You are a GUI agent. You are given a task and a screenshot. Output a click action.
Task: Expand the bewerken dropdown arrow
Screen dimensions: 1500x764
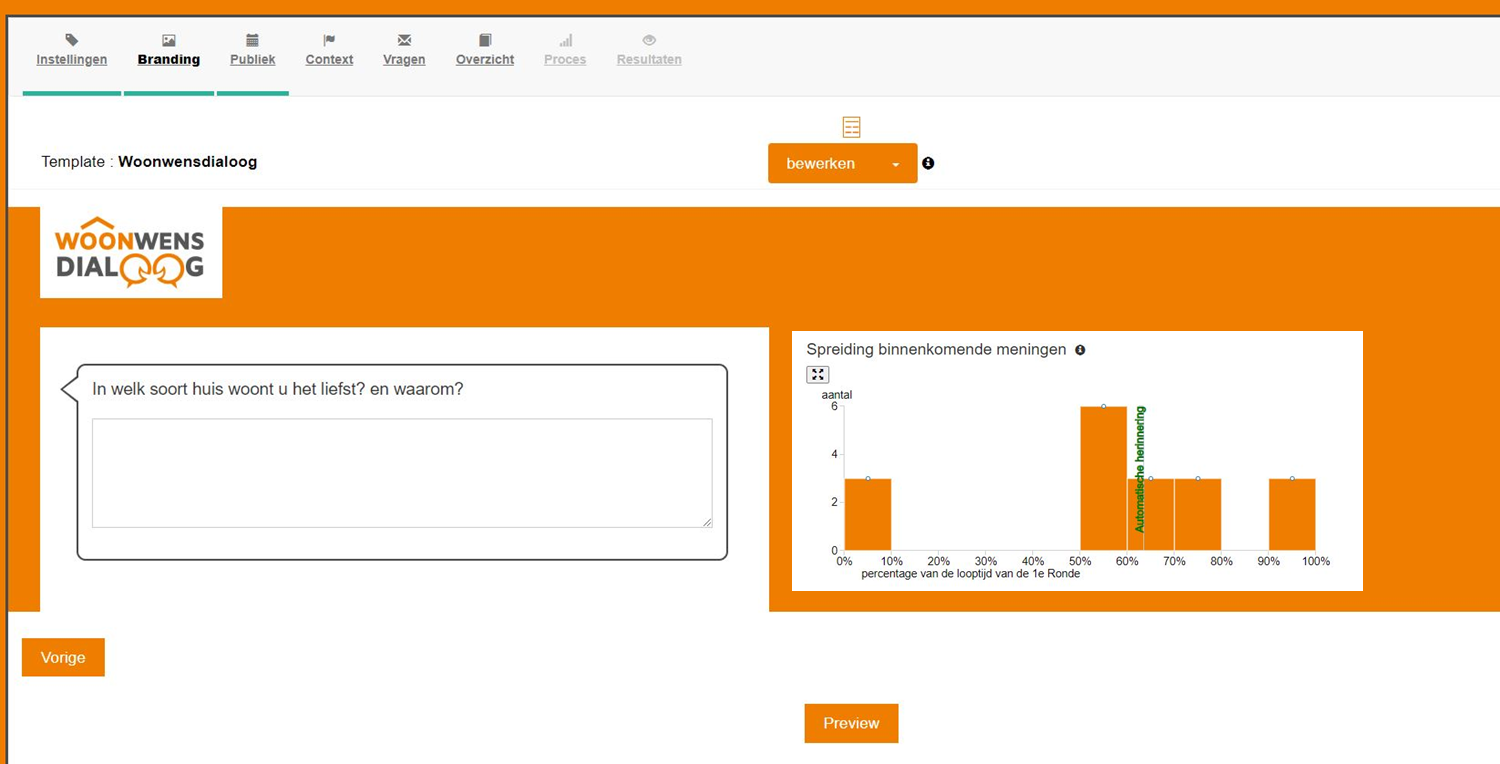click(x=896, y=164)
